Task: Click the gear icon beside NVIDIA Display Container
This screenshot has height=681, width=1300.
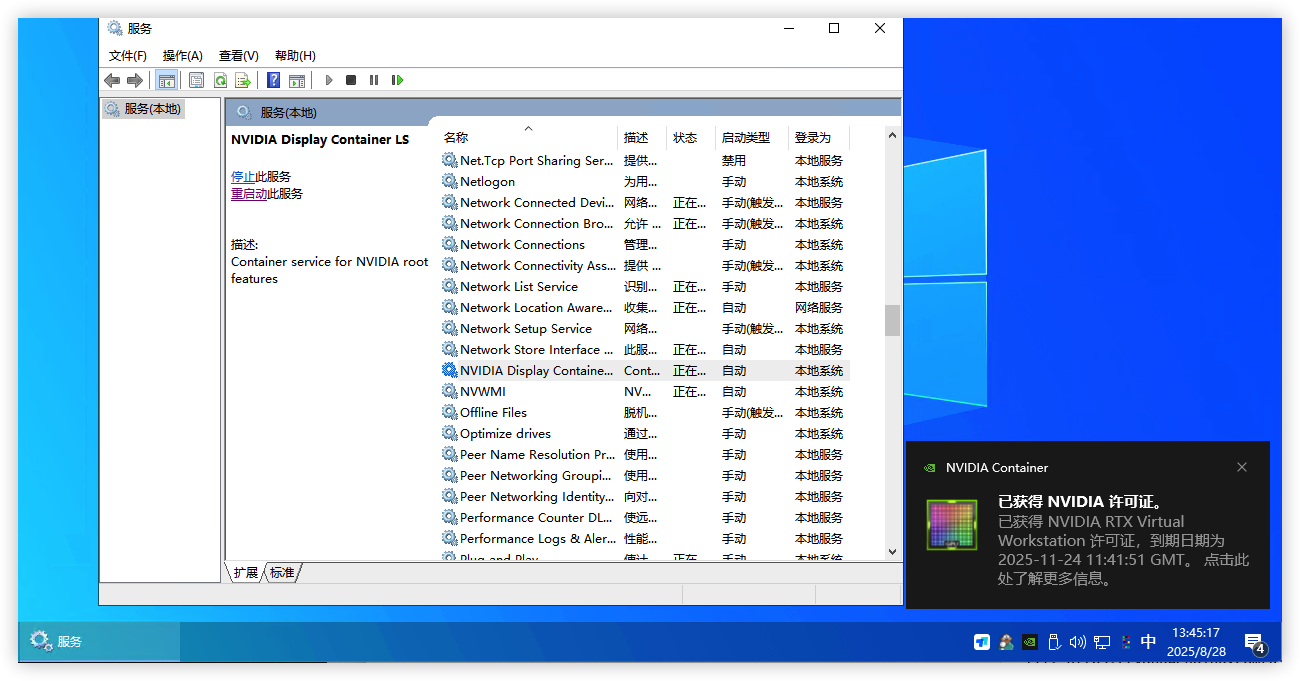Action: [450, 370]
